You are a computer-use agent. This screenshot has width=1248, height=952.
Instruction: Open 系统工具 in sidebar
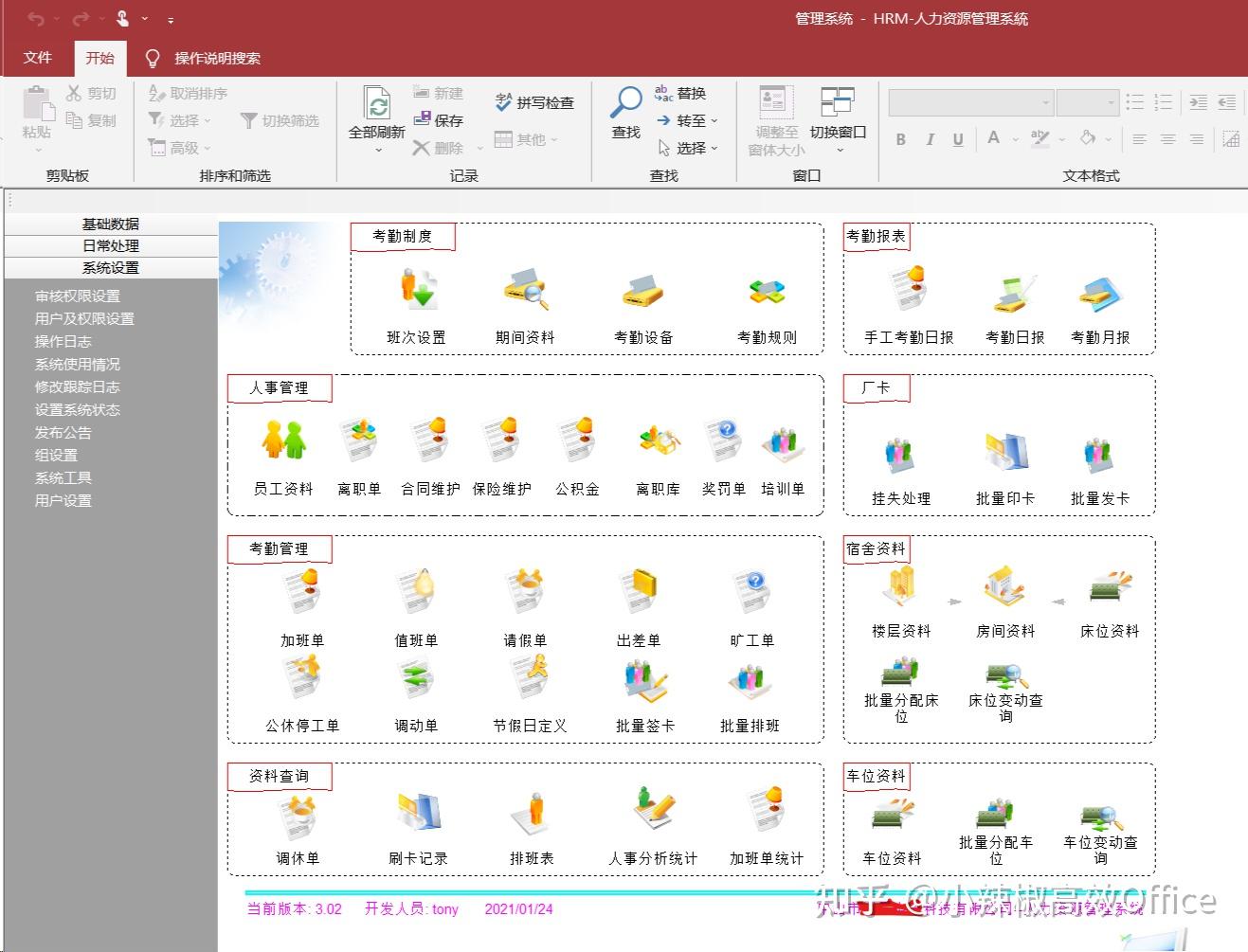click(x=63, y=477)
